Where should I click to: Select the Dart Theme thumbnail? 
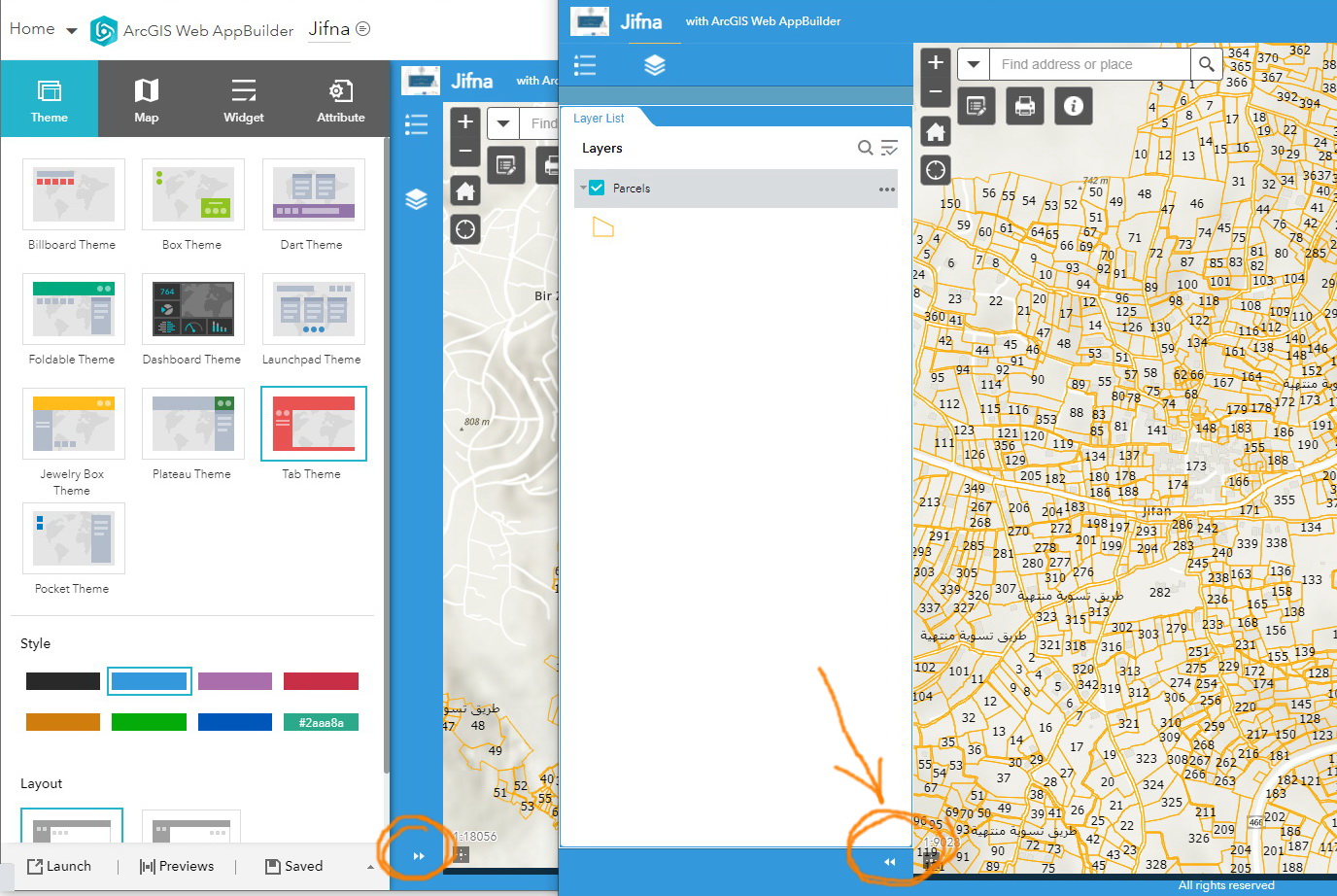(314, 194)
